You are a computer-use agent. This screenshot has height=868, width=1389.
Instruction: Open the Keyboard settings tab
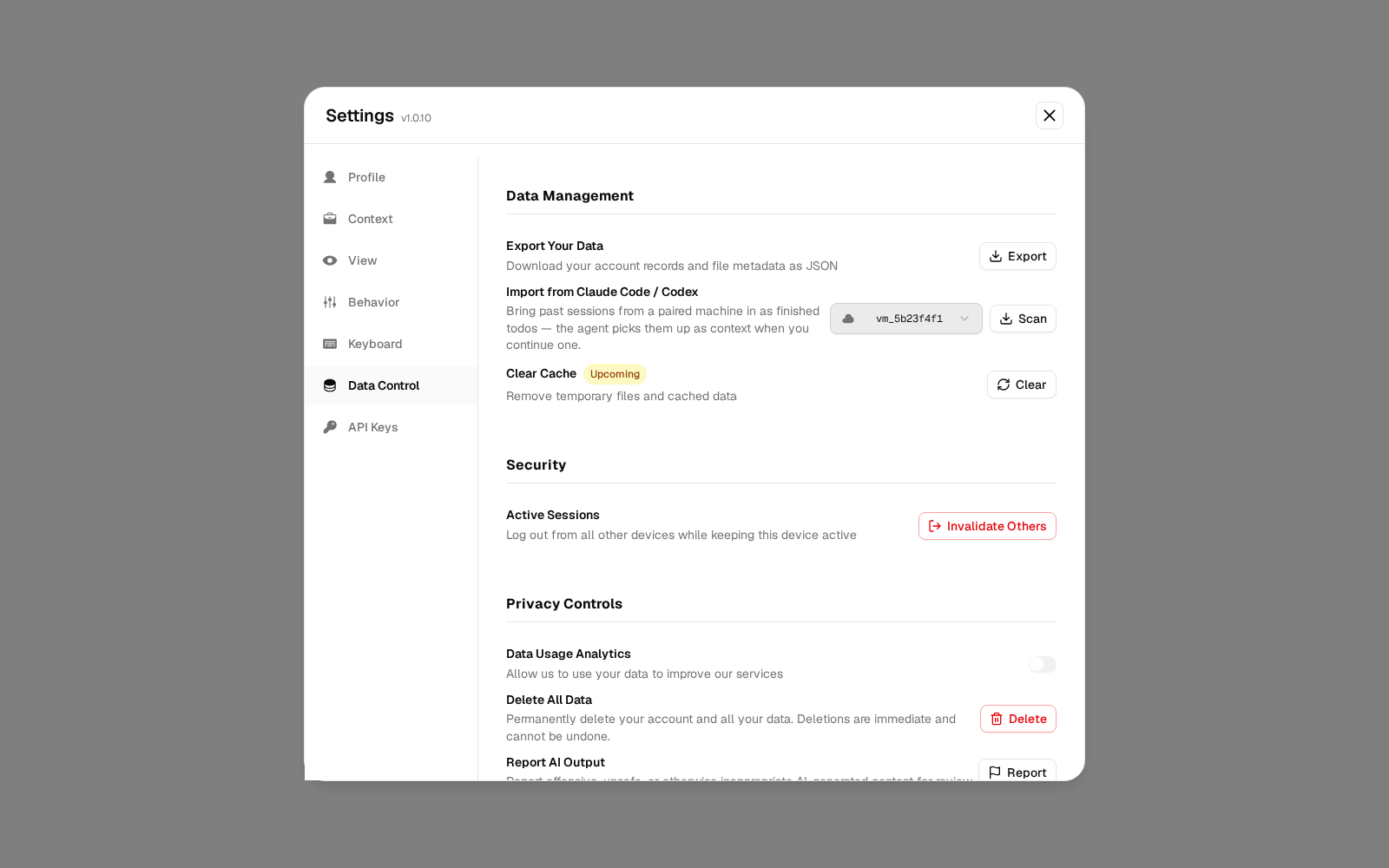click(x=391, y=344)
